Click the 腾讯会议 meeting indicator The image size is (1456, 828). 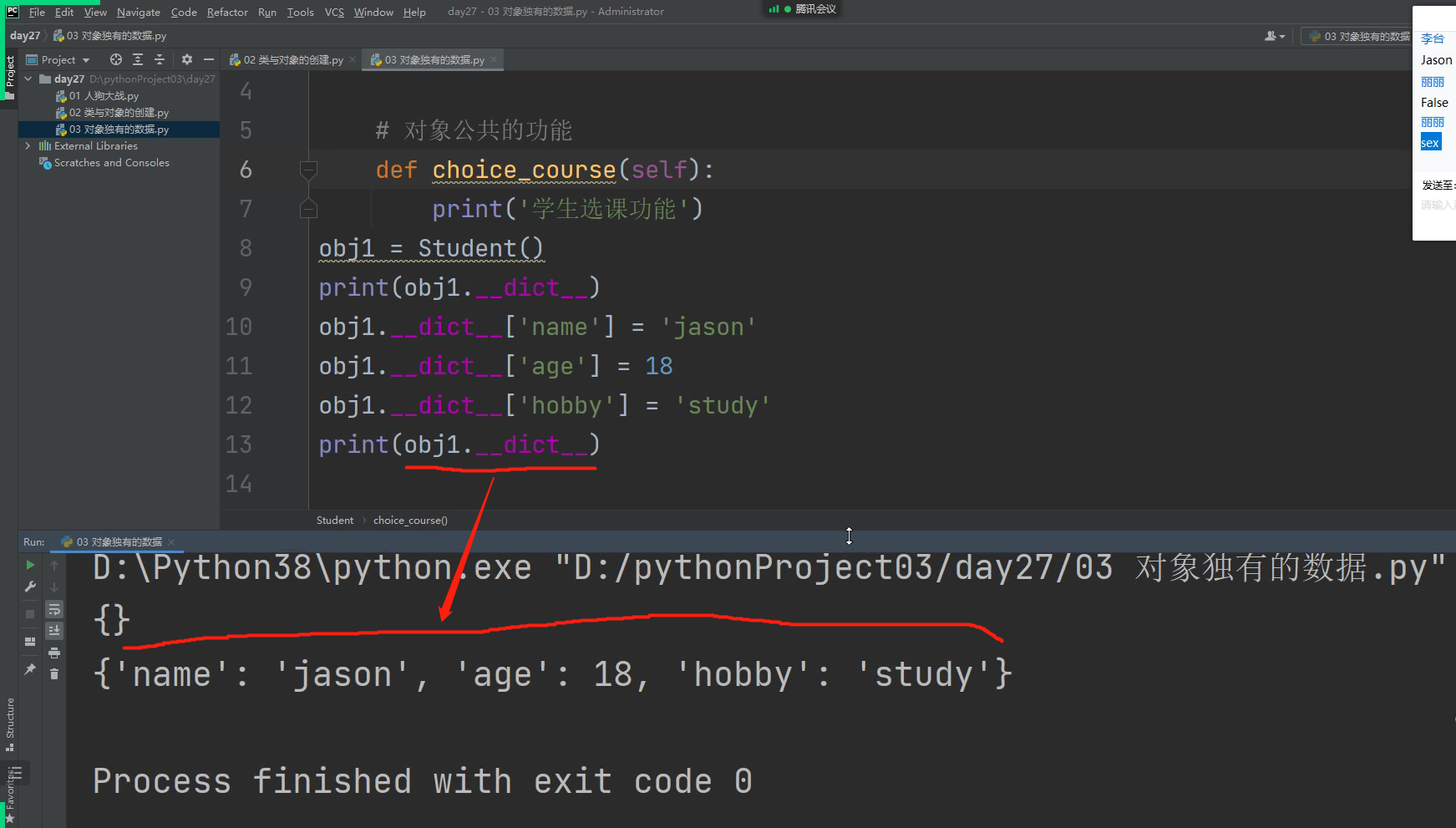point(802,9)
